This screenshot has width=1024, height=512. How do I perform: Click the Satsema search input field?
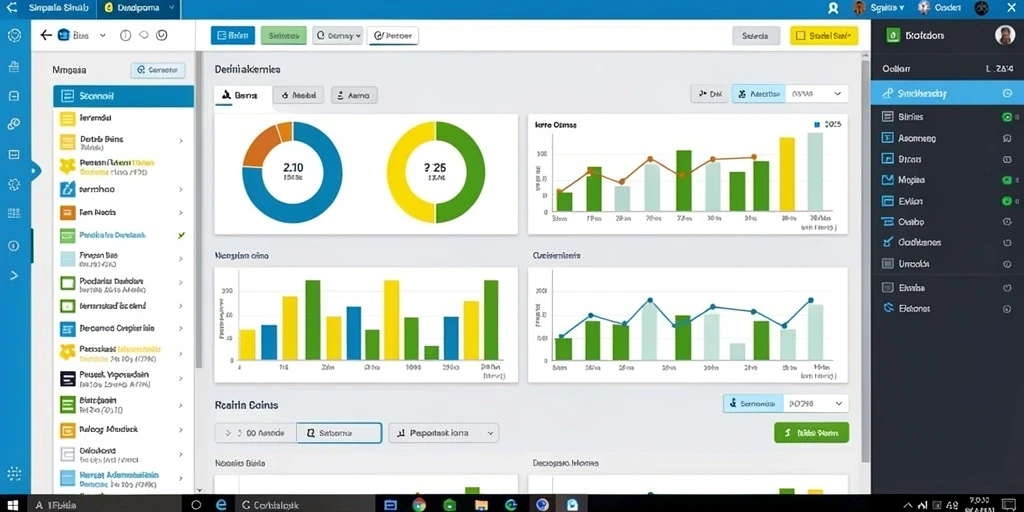(x=339, y=433)
